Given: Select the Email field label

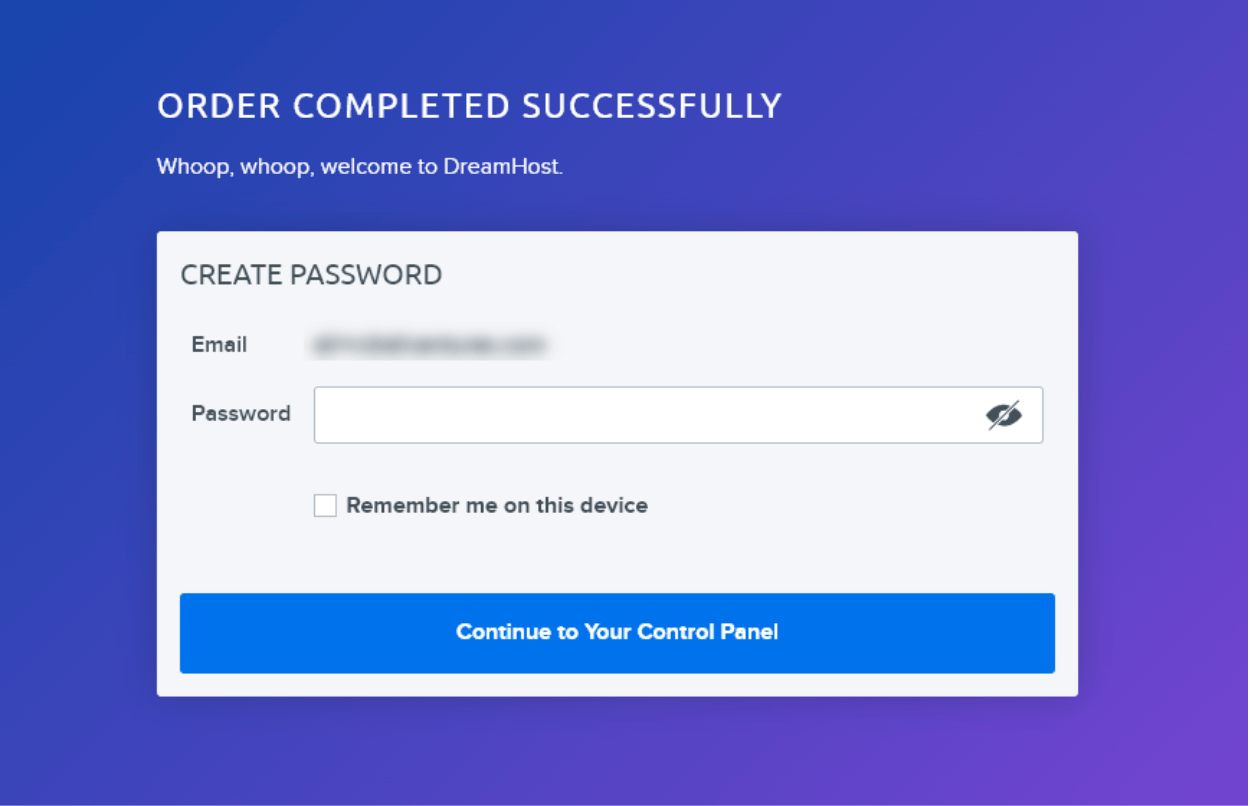Looking at the screenshot, I should (219, 344).
